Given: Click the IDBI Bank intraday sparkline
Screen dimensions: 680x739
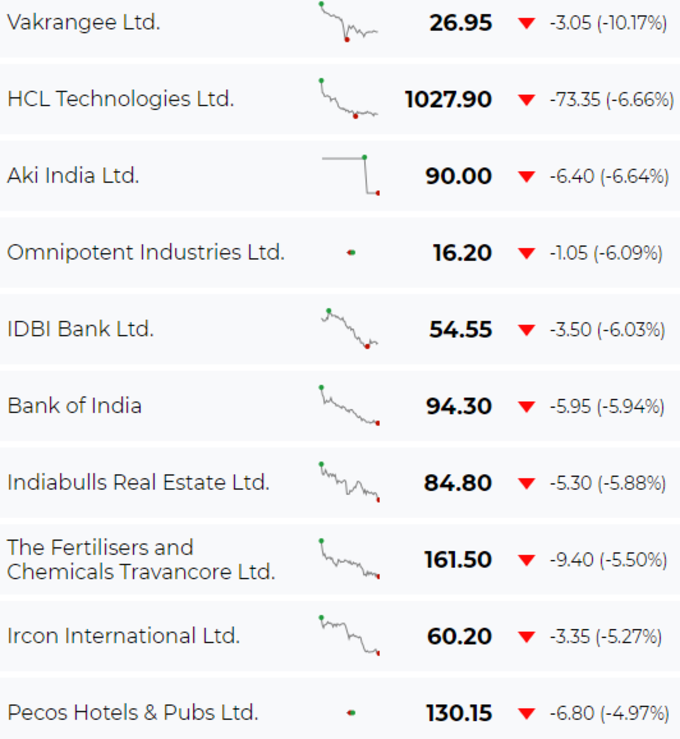Looking at the screenshot, I should (x=349, y=329).
